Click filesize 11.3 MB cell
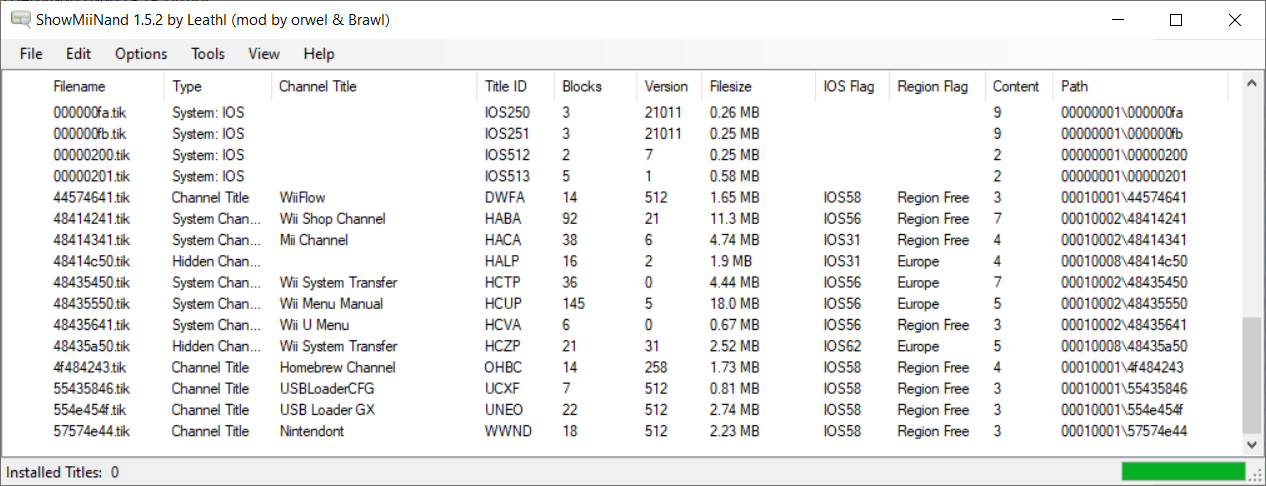The image size is (1266, 486). [735, 219]
